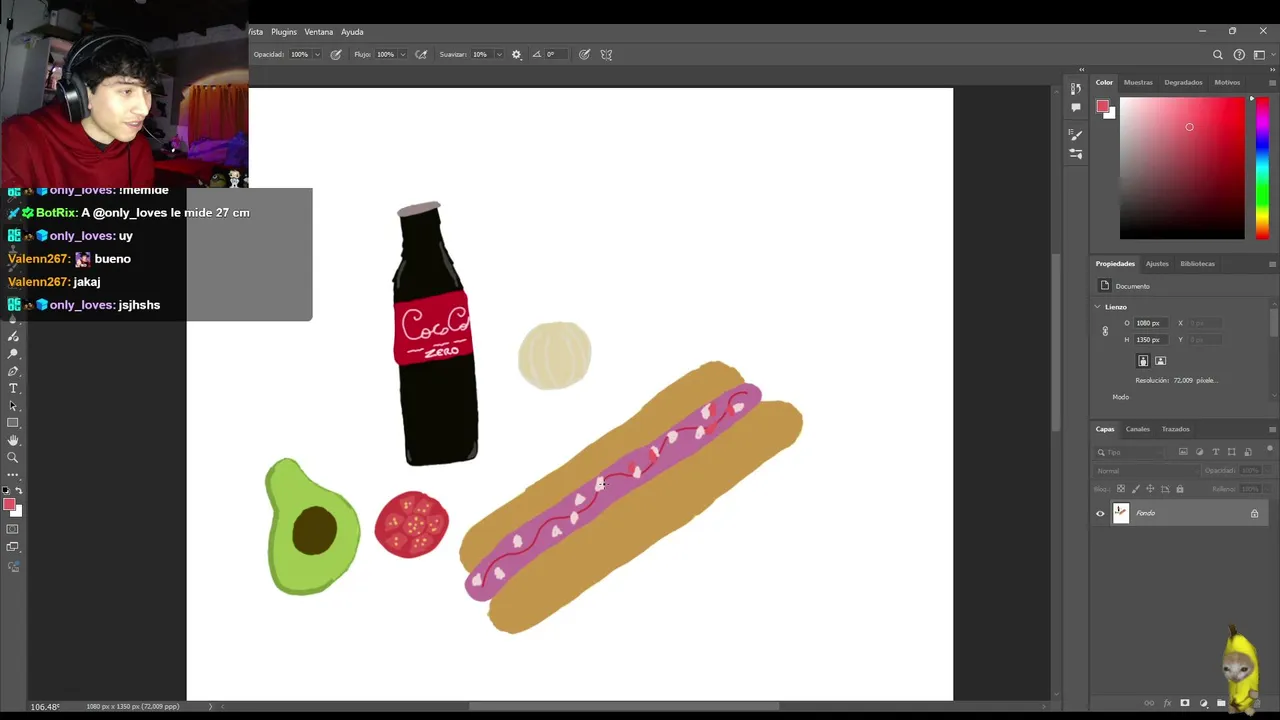The height and width of the screenshot is (720, 1280).
Task: Set canvas to landscape orientation
Action: click(x=1160, y=361)
